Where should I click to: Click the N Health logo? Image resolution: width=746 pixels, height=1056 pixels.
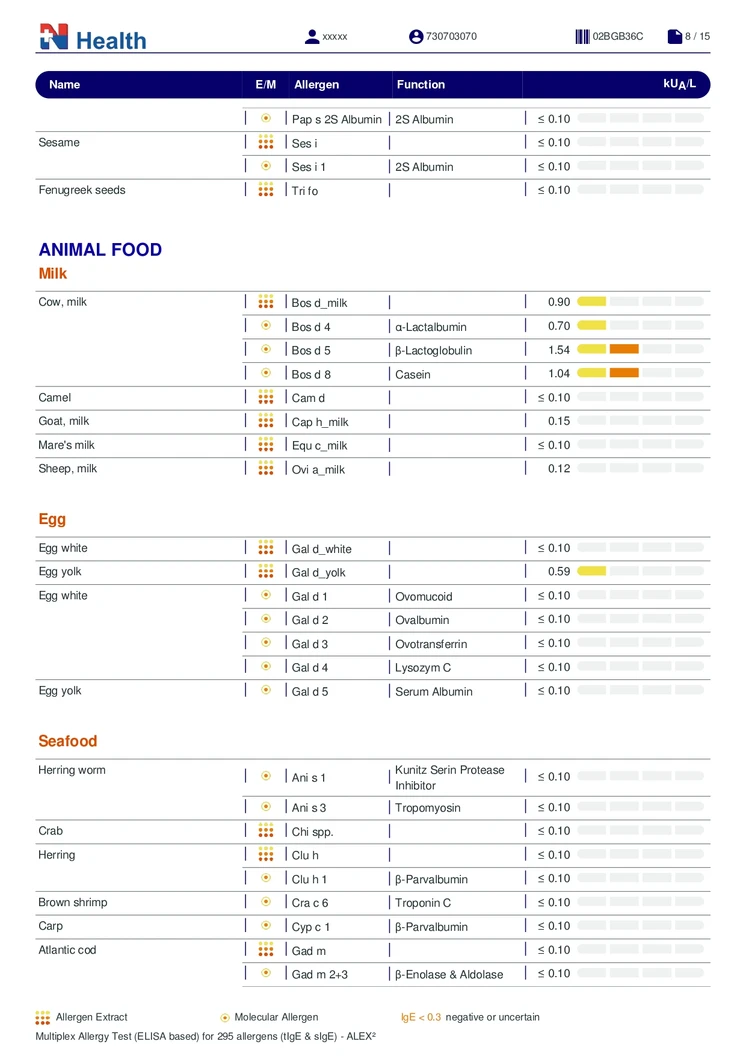[92, 38]
